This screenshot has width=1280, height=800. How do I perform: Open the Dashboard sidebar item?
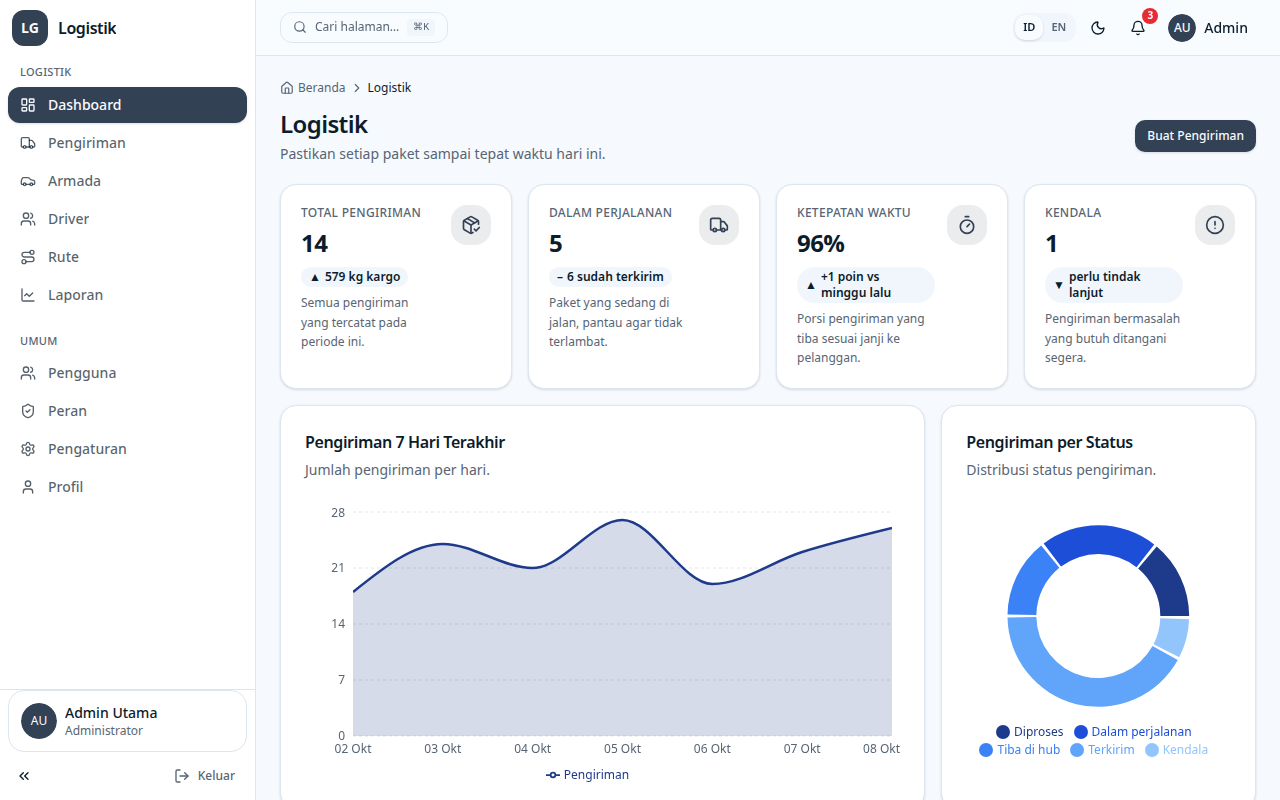click(x=127, y=105)
